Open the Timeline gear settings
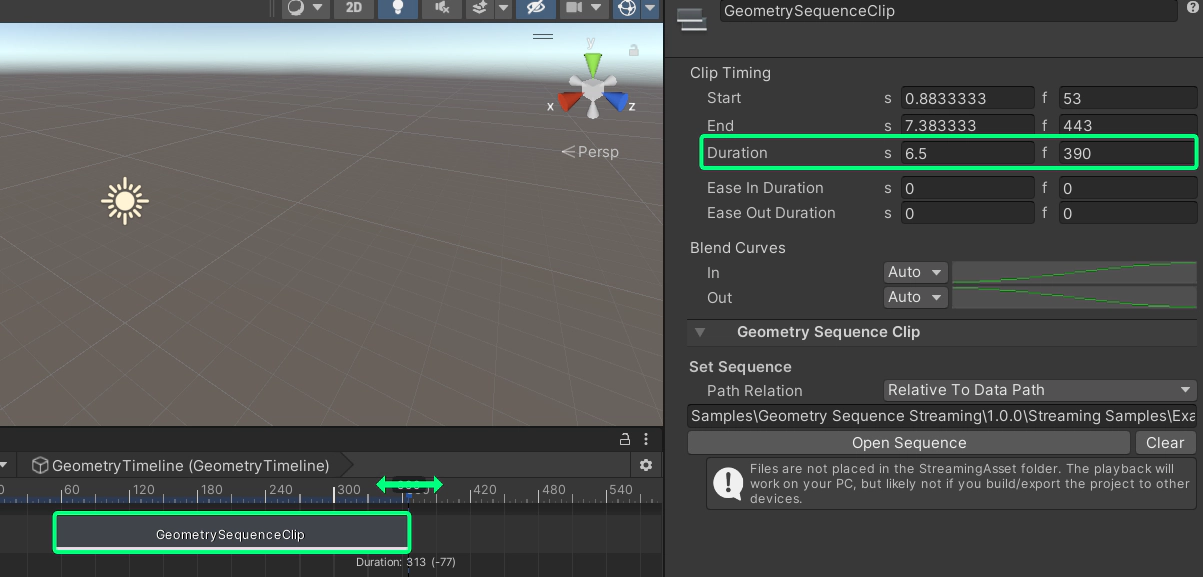The height and width of the screenshot is (577, 1203). (x=646, y=465)
